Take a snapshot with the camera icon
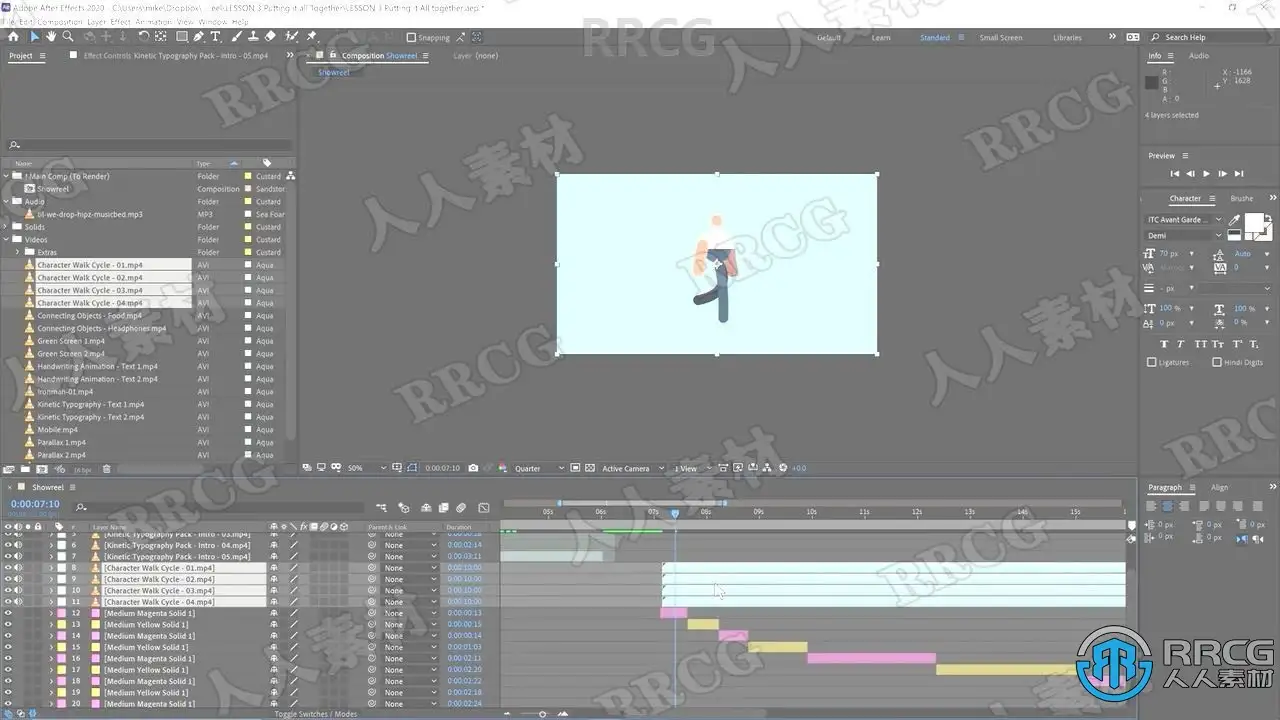 click(x=473, y=468)
